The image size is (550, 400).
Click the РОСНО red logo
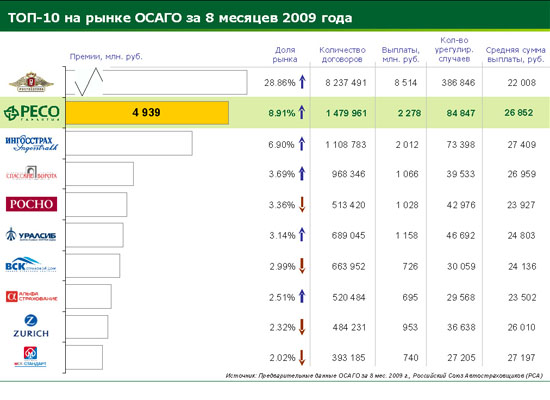coord(31,204)
